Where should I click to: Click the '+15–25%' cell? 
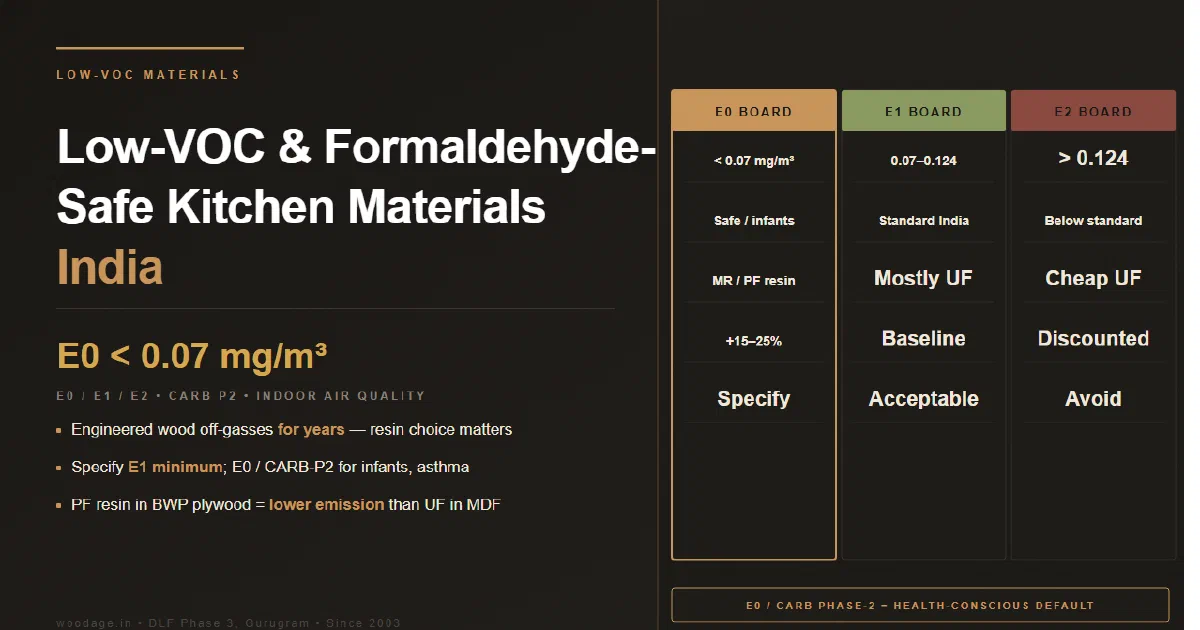click(x=754, y=341)
